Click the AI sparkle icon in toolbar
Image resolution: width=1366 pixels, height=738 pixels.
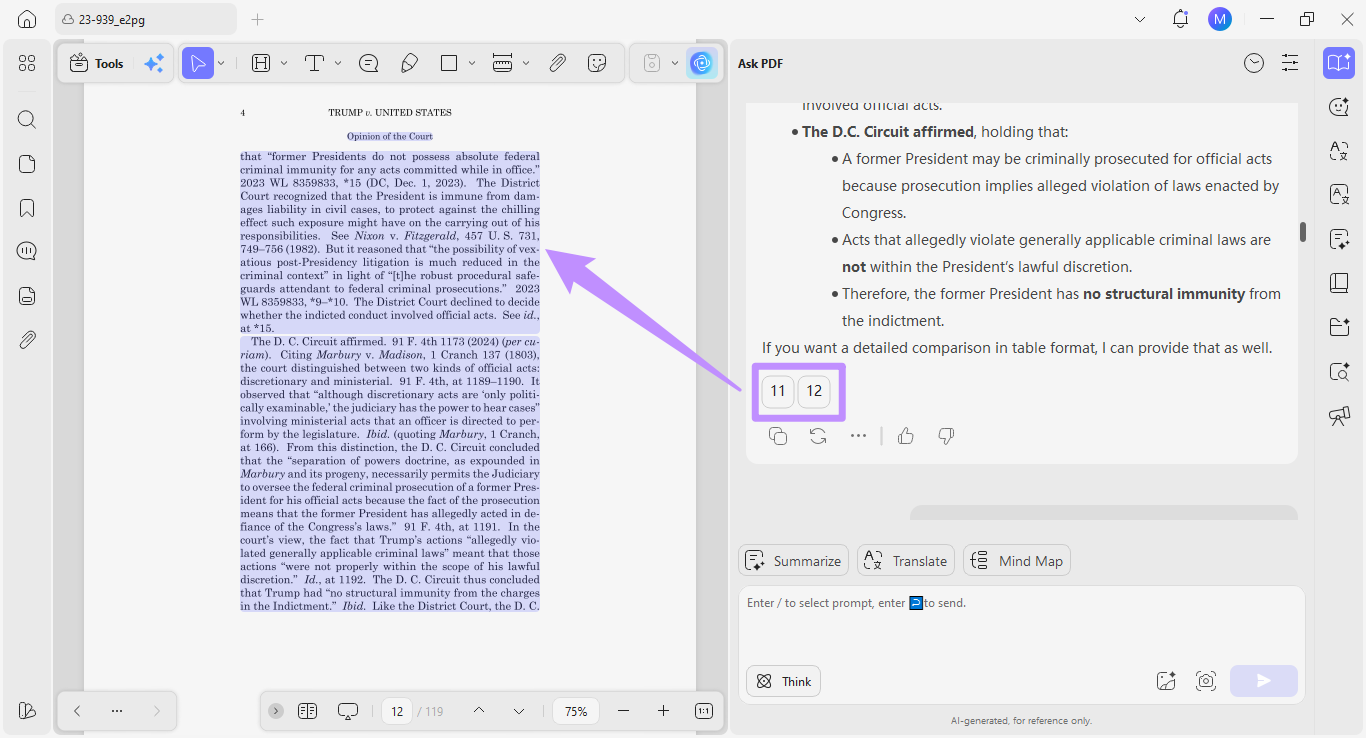click(x=154, y=63)
